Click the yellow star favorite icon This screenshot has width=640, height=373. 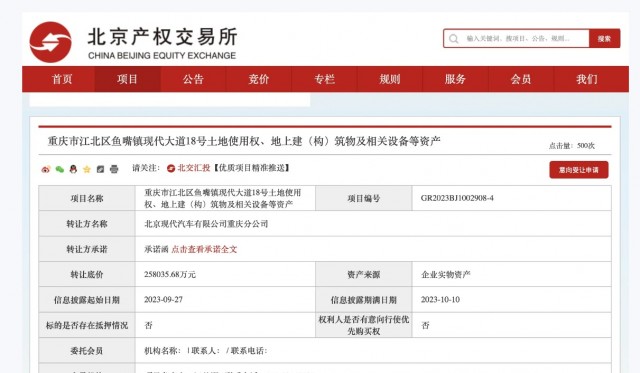tap(87, 169)
